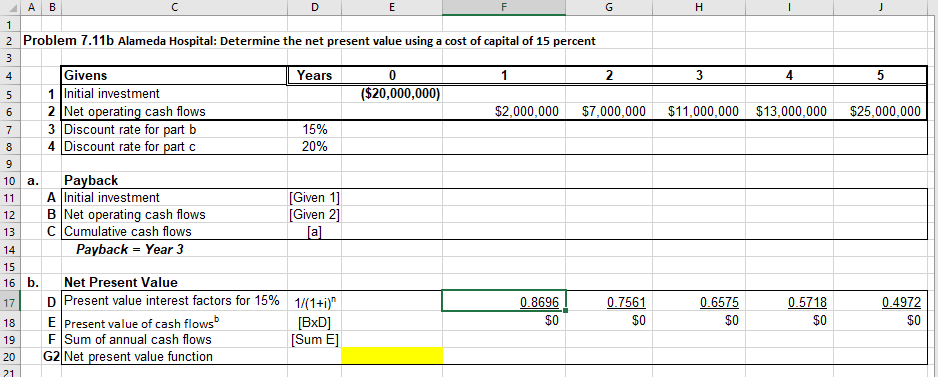Click the 'Years' header cell
938x377 pixels.
[x=315, y=75]
